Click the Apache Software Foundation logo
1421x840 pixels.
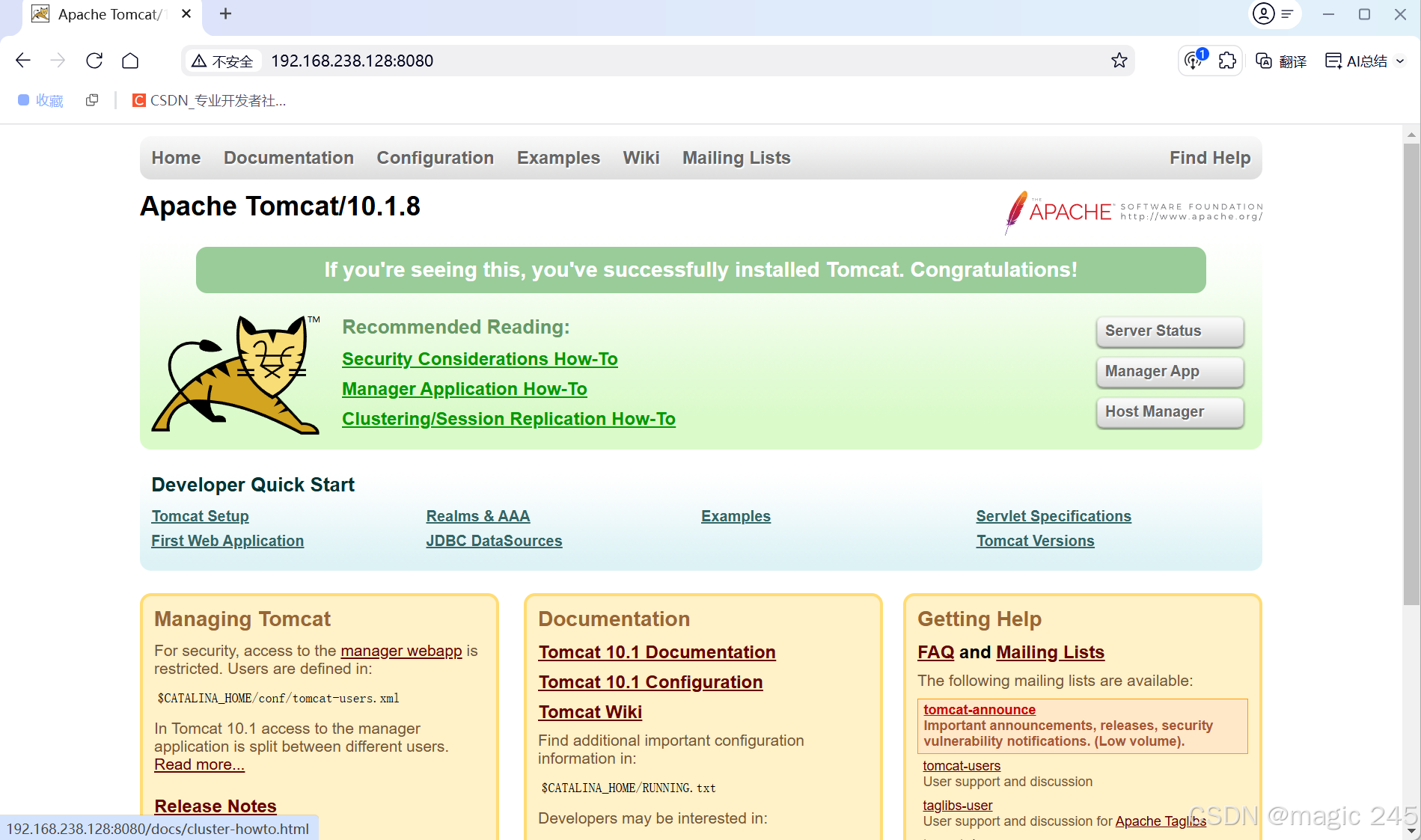pyautogui.click(x=1134, y=212)
